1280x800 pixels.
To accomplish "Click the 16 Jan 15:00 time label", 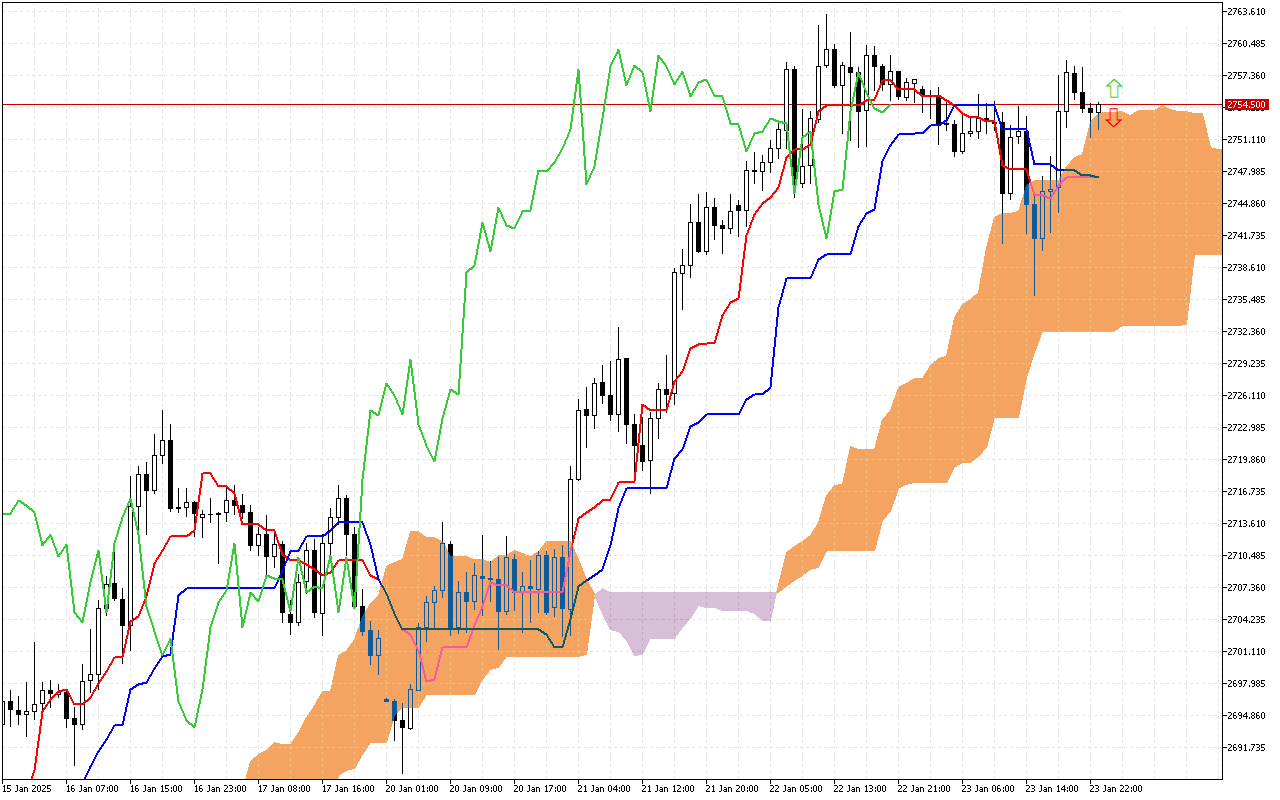I will click(x=155, y=789).
